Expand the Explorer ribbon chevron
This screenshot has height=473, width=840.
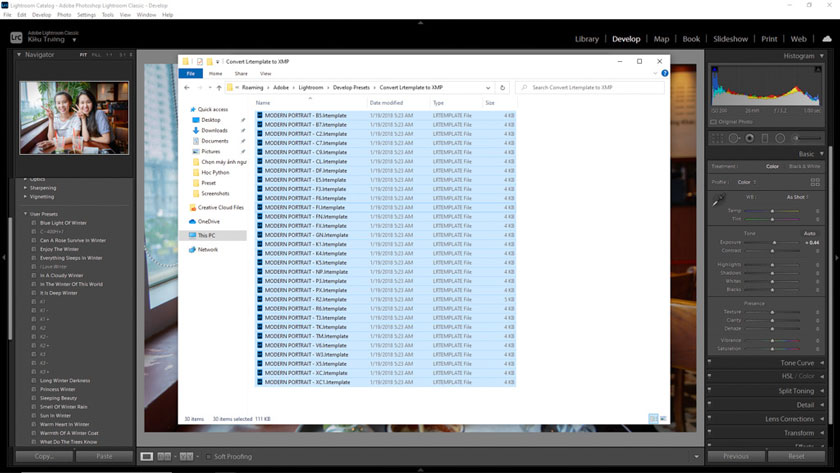click(x=655, y=73)
